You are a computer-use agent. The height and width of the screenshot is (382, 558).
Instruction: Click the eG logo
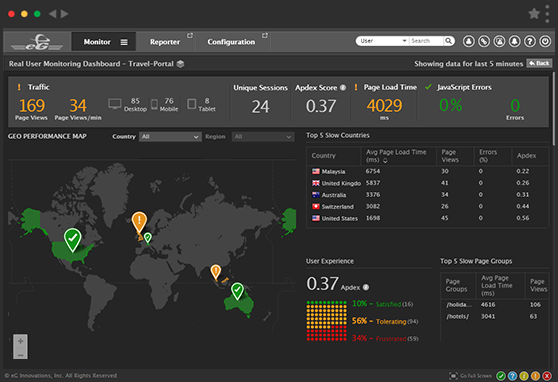(x=37, y=42)
